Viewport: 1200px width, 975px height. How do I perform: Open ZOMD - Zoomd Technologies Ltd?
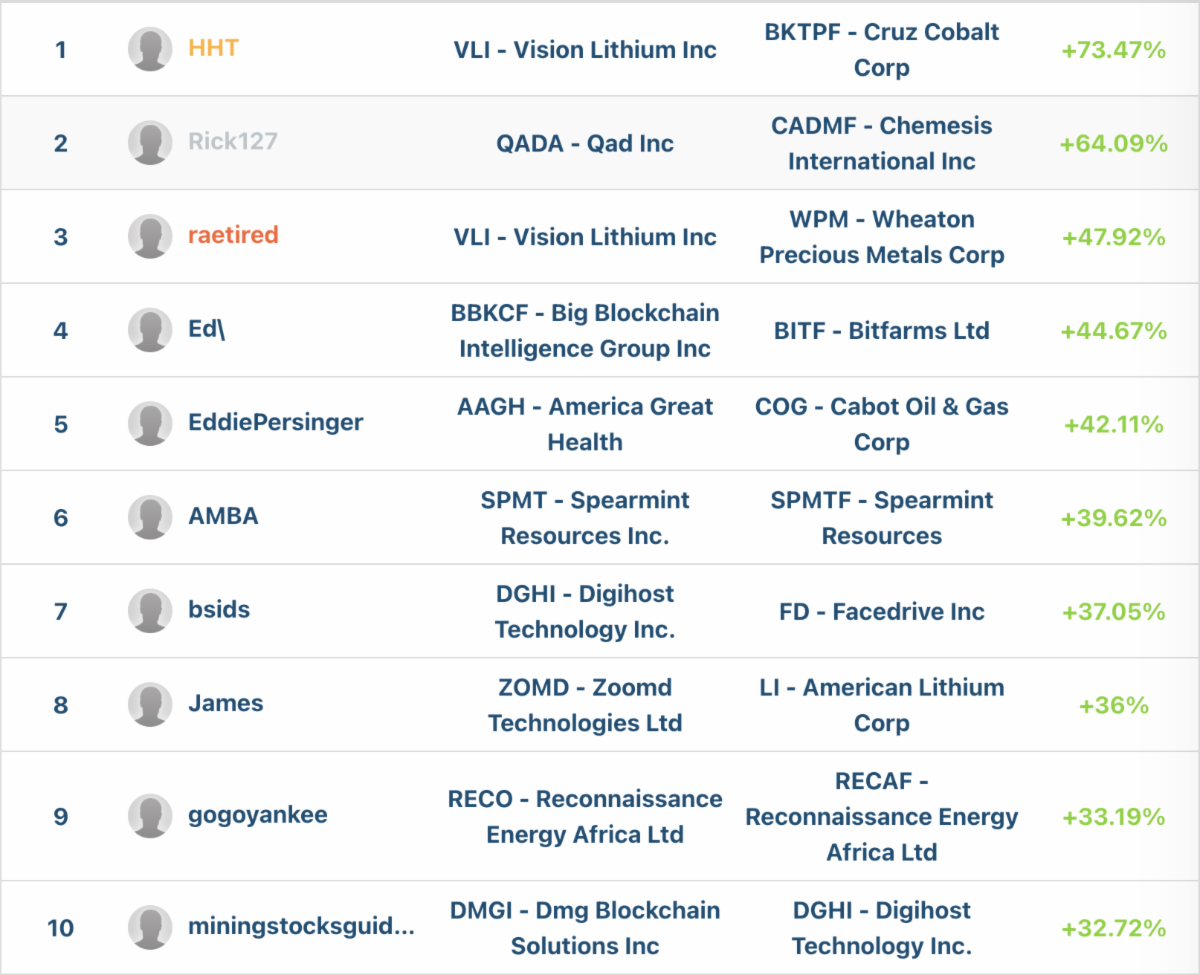pyautogui.click(x=585, y=705)
